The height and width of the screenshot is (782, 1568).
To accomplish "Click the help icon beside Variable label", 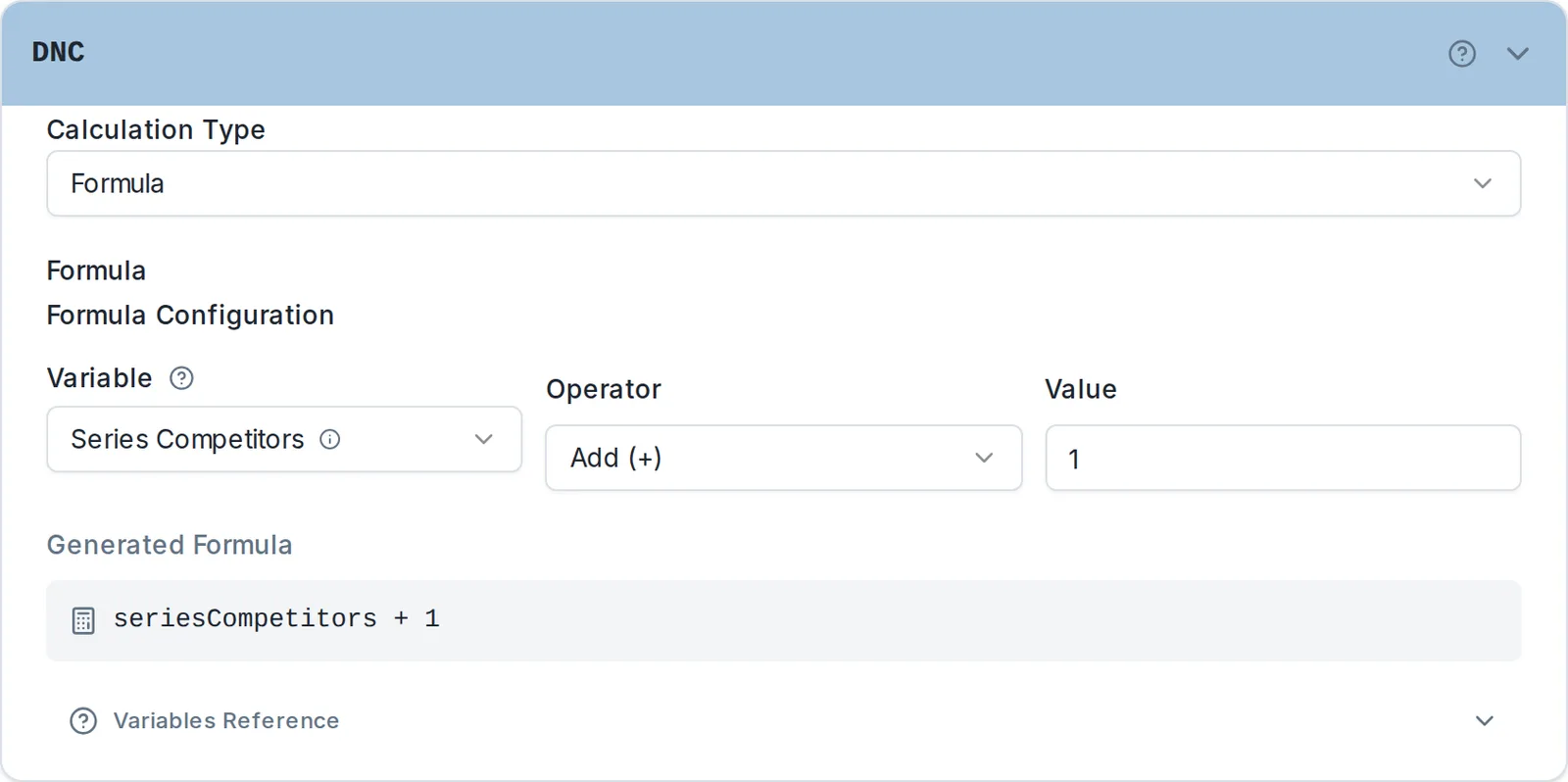I will pos(181,378).
